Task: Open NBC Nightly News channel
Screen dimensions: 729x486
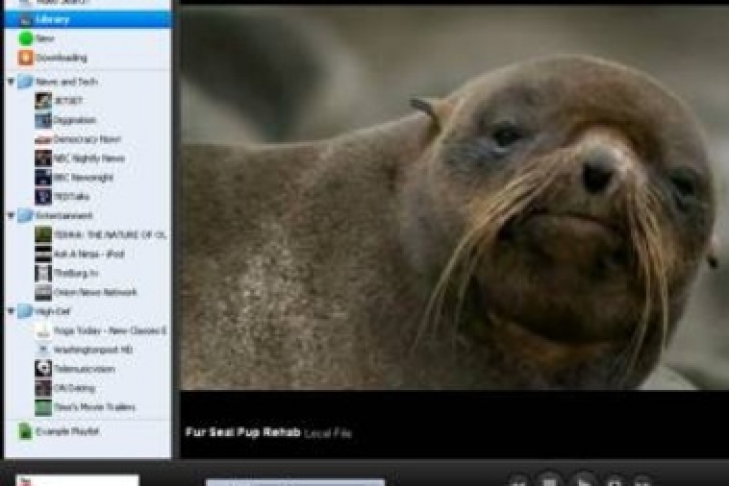Action: click(x=88, y=158)
